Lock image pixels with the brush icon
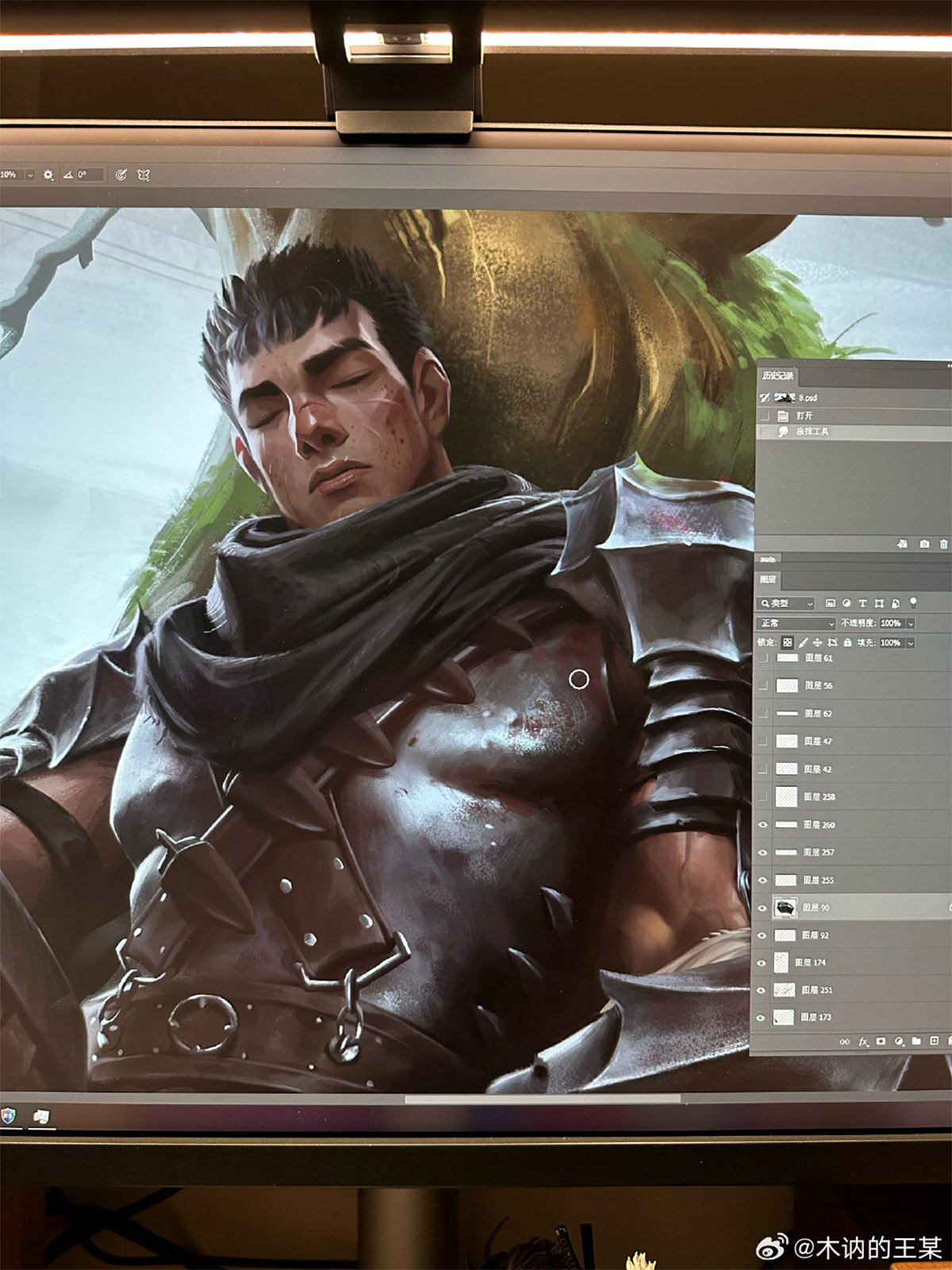 click(x=803, y=642)
